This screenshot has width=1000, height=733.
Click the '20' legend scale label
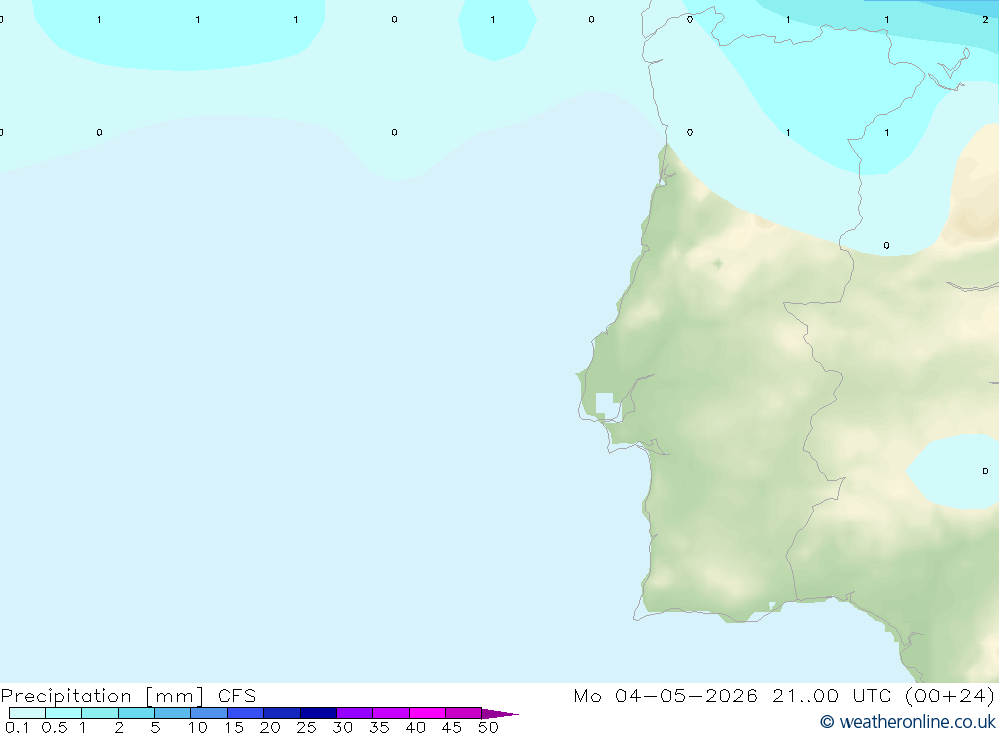tap(270, 727)
